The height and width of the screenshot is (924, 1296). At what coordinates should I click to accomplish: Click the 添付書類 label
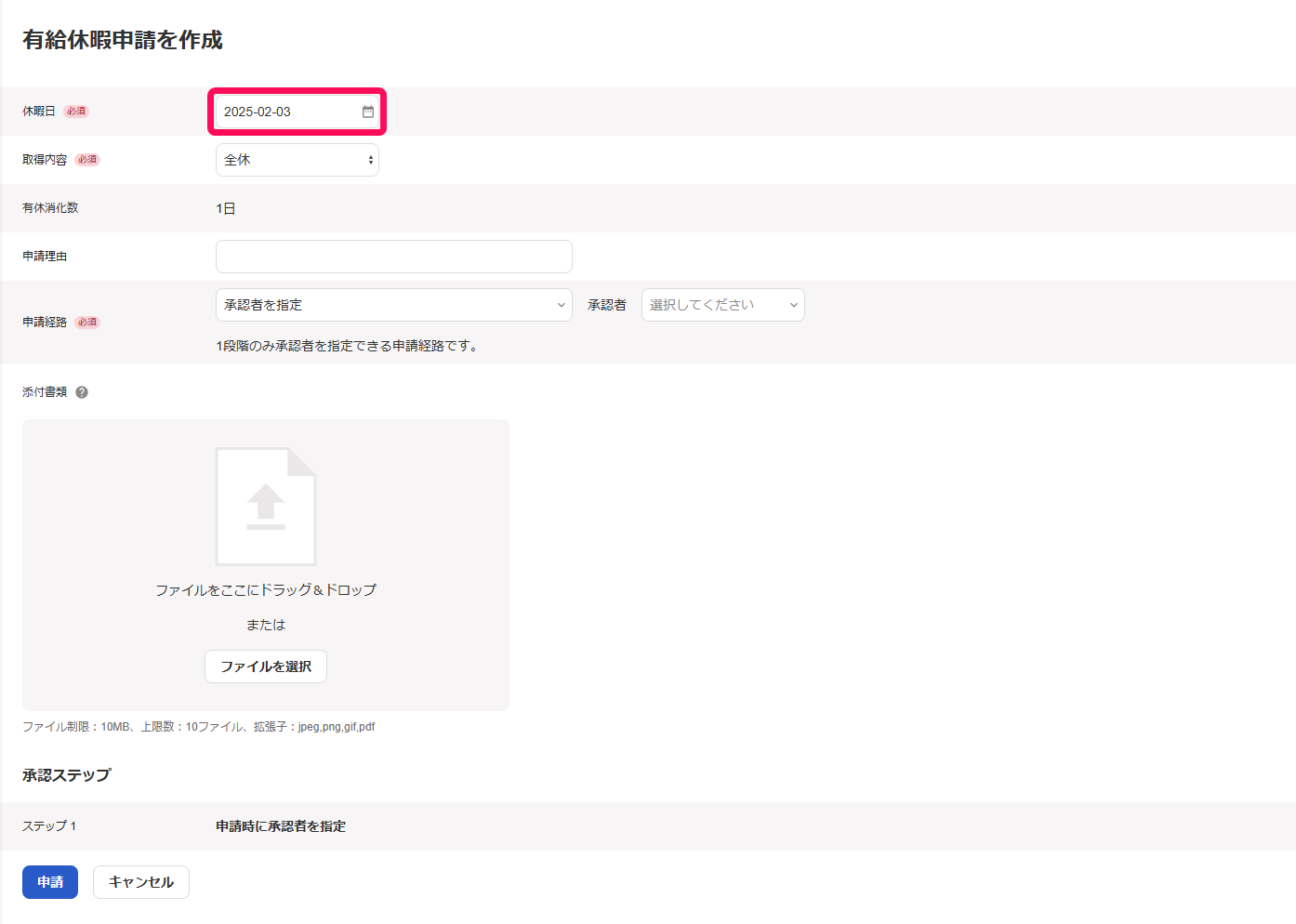(x=45, y=392)
